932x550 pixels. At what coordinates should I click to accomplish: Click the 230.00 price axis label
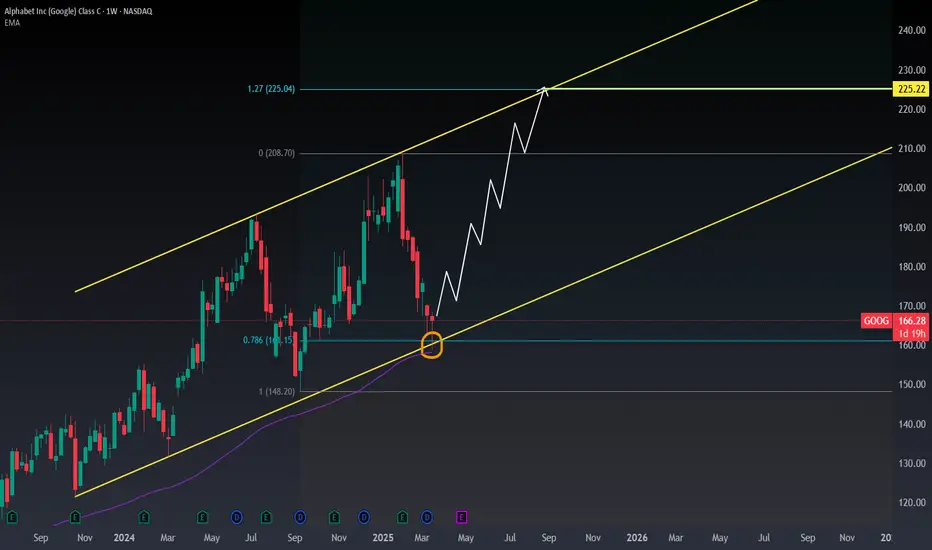pyautogui.click(x=912, y=70)
